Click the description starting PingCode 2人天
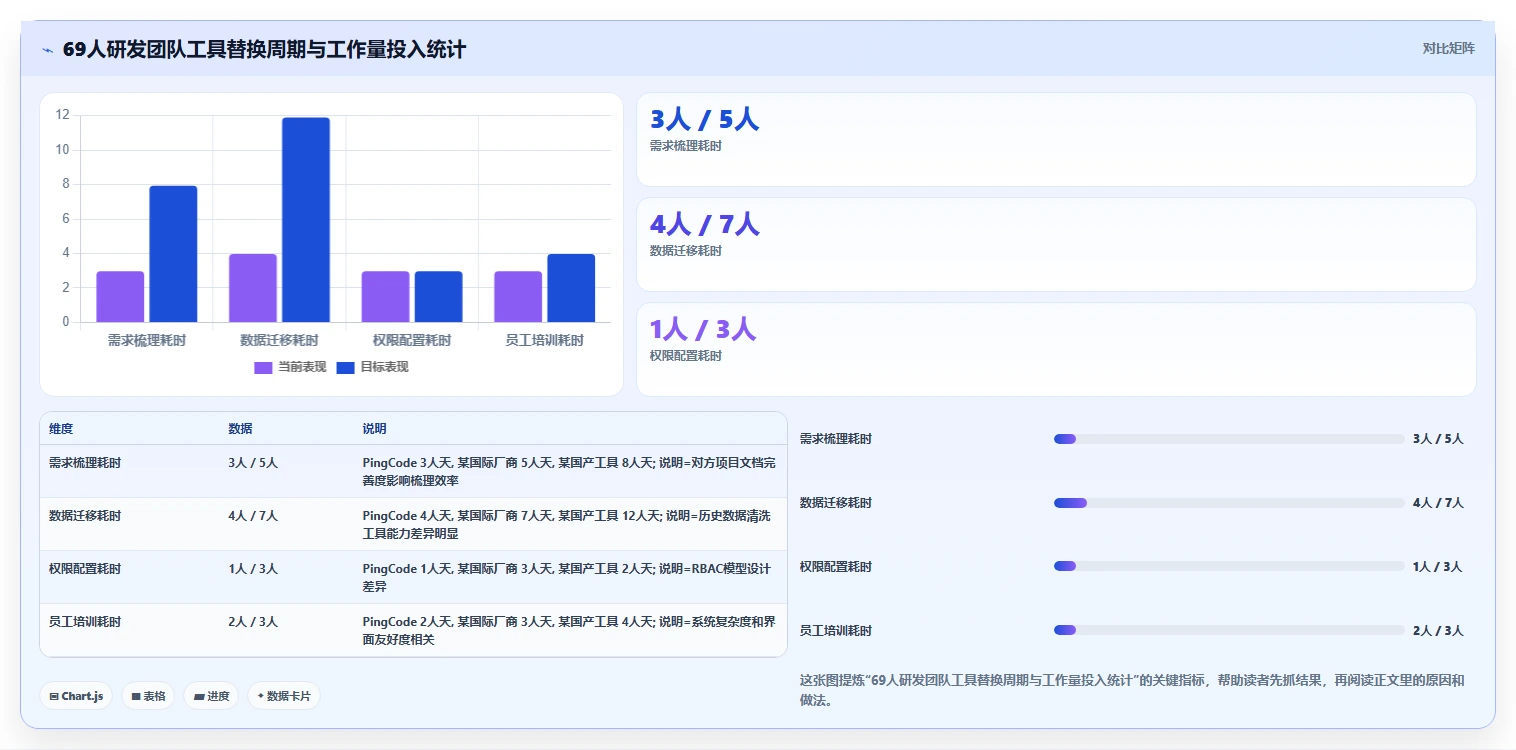The image size is (1516, 750). (569, 631)
